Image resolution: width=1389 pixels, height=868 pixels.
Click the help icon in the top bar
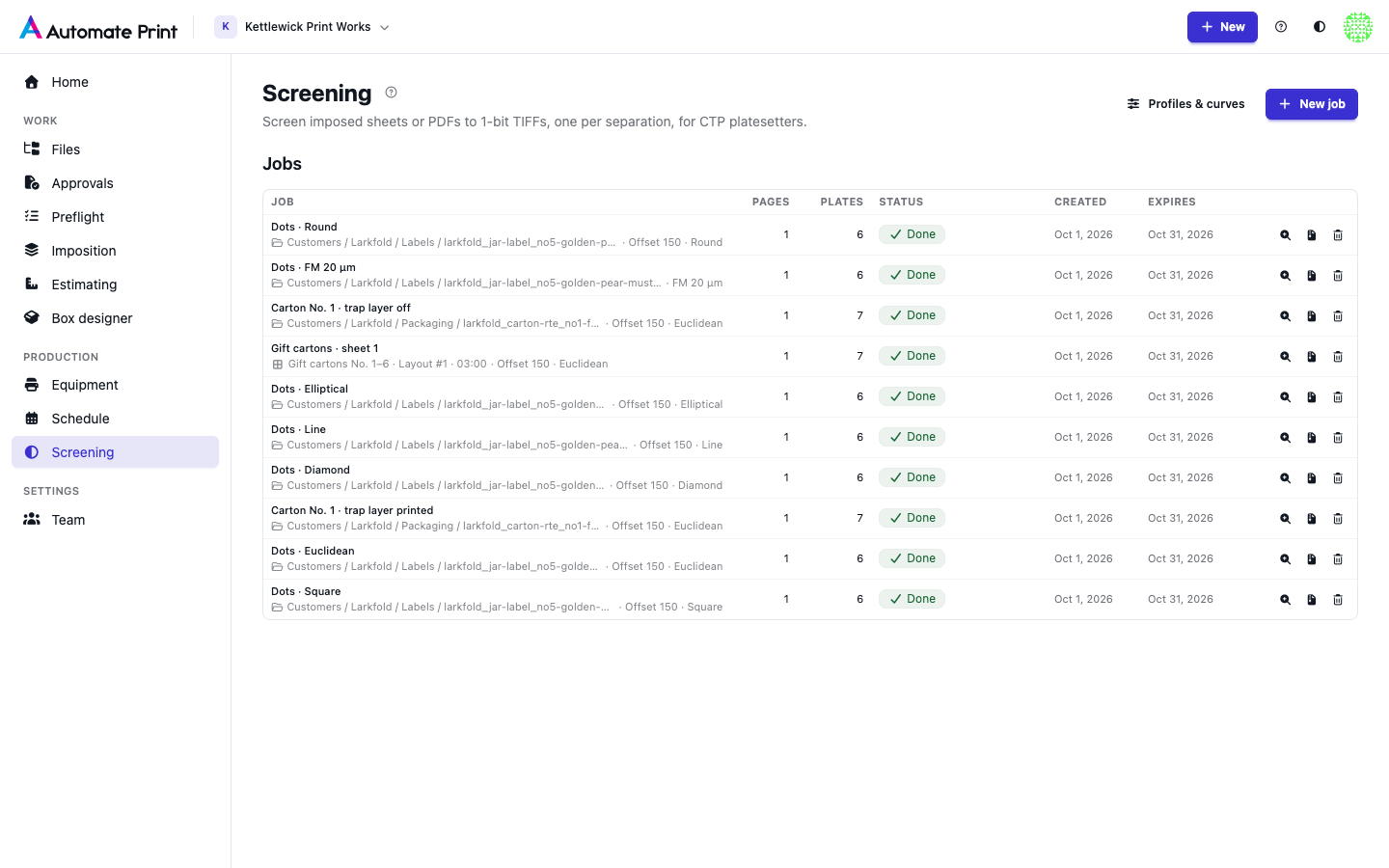click(1281, 27)
